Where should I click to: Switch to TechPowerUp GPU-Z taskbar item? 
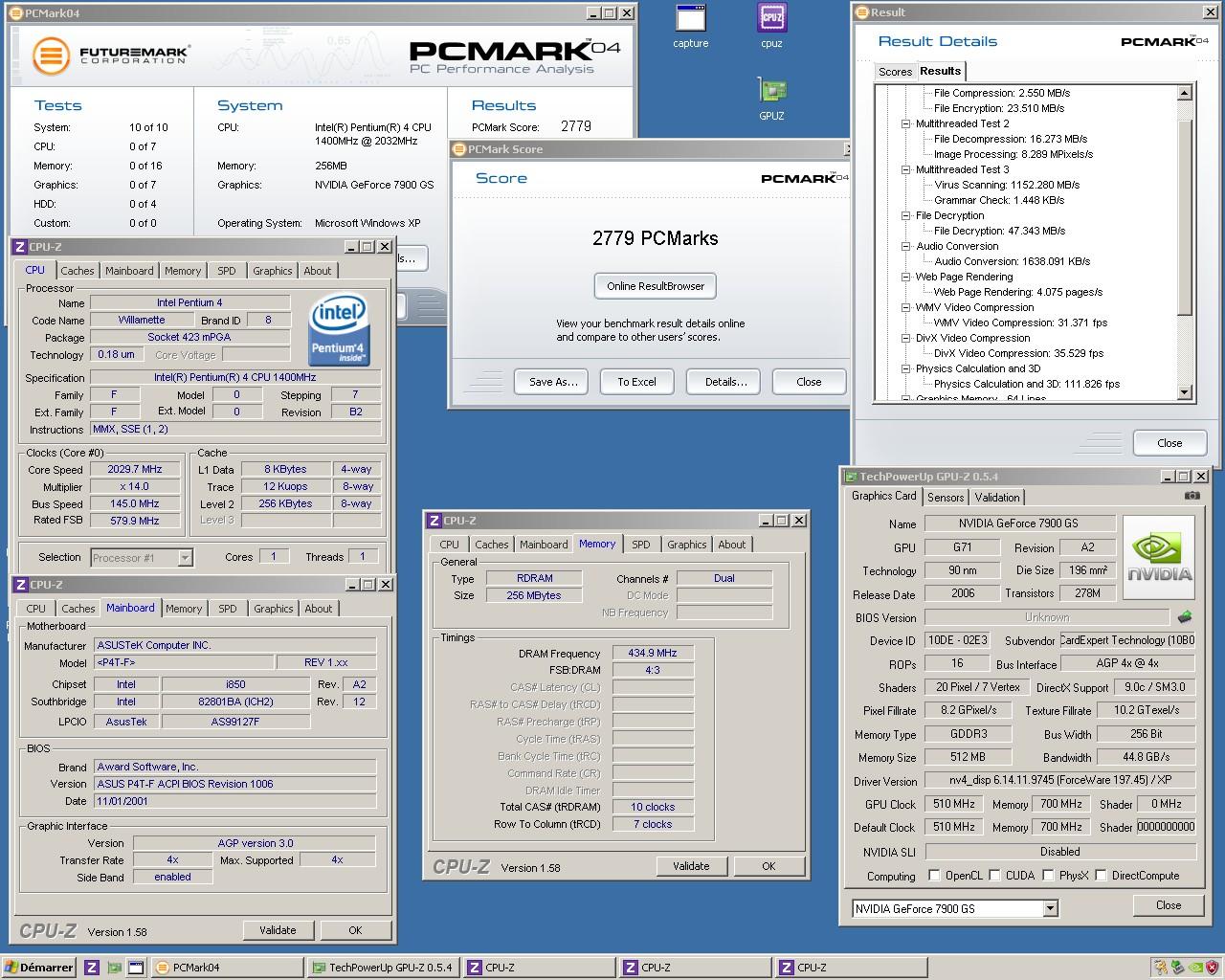click(x=382, y=968)
